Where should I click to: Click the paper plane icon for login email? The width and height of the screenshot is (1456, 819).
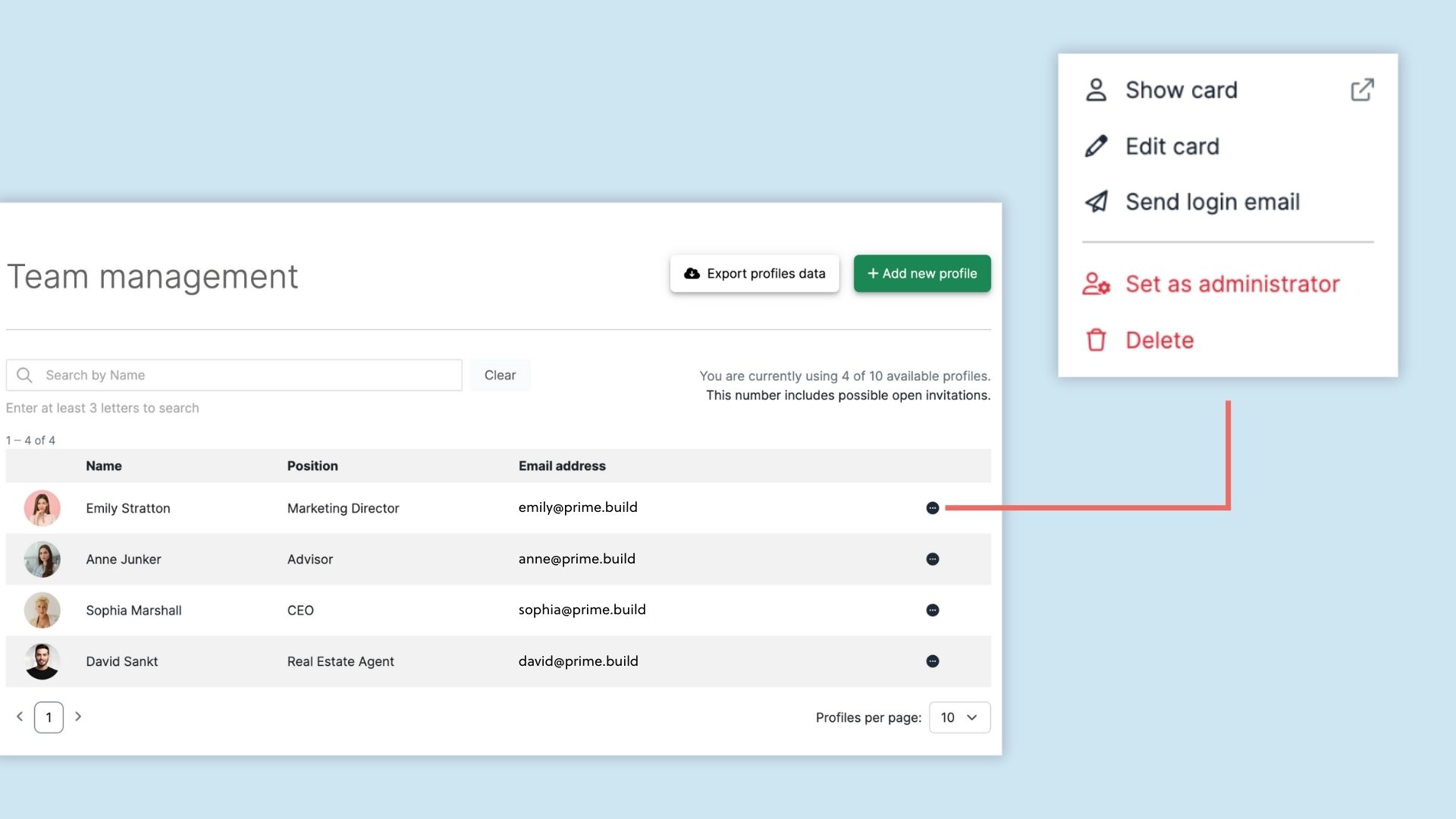[x=1097, y=202]
